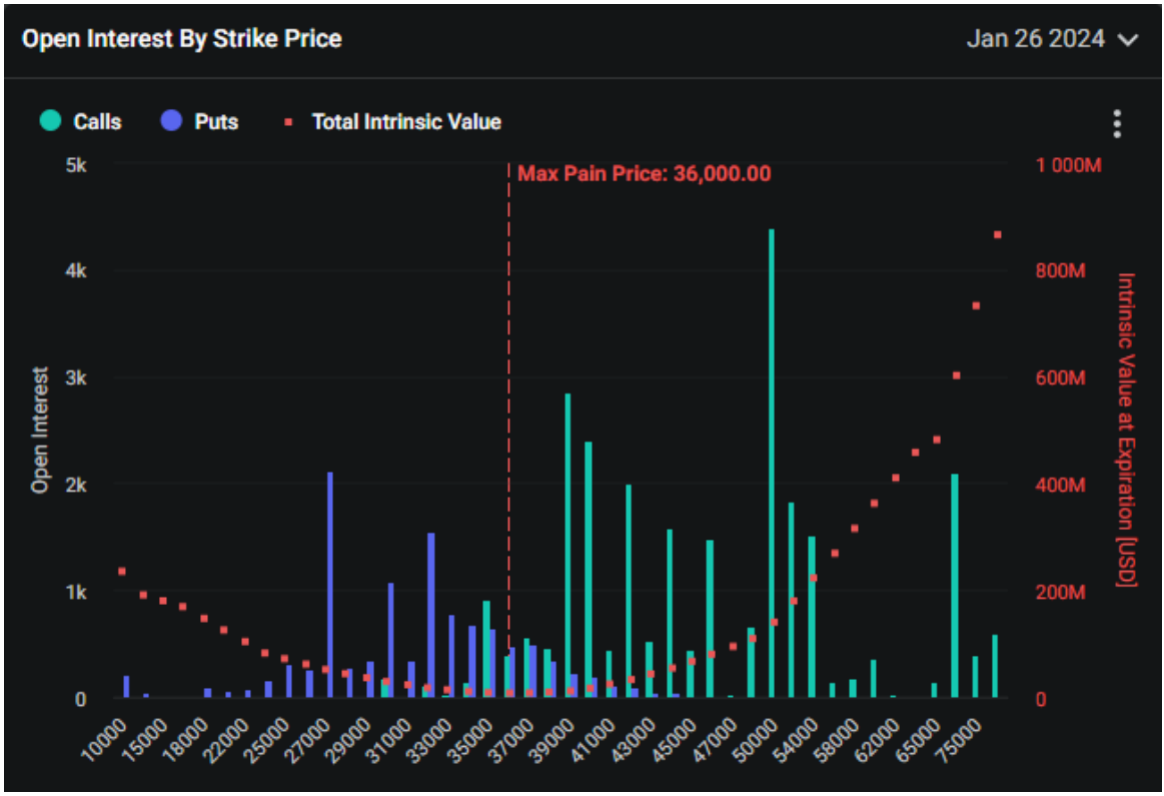Open the Jan 26 2024 expiry dropdown
Viewport: 1164px width, 796px height.
click(x=1051, y=40)
